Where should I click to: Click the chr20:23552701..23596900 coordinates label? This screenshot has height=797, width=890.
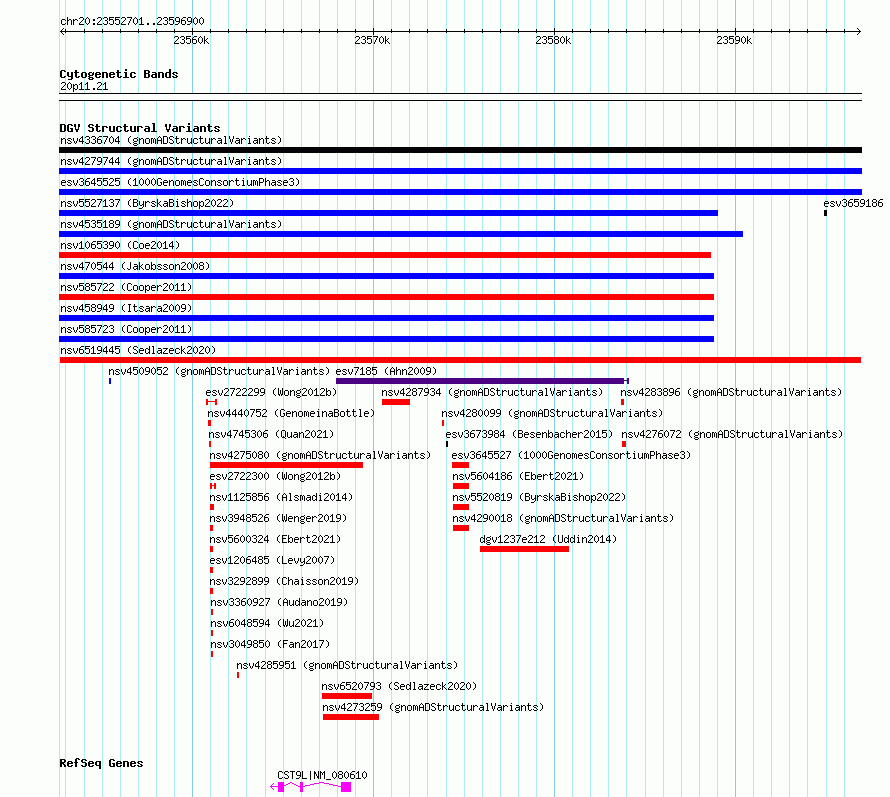pyautogui.click(x=132, y=22)
